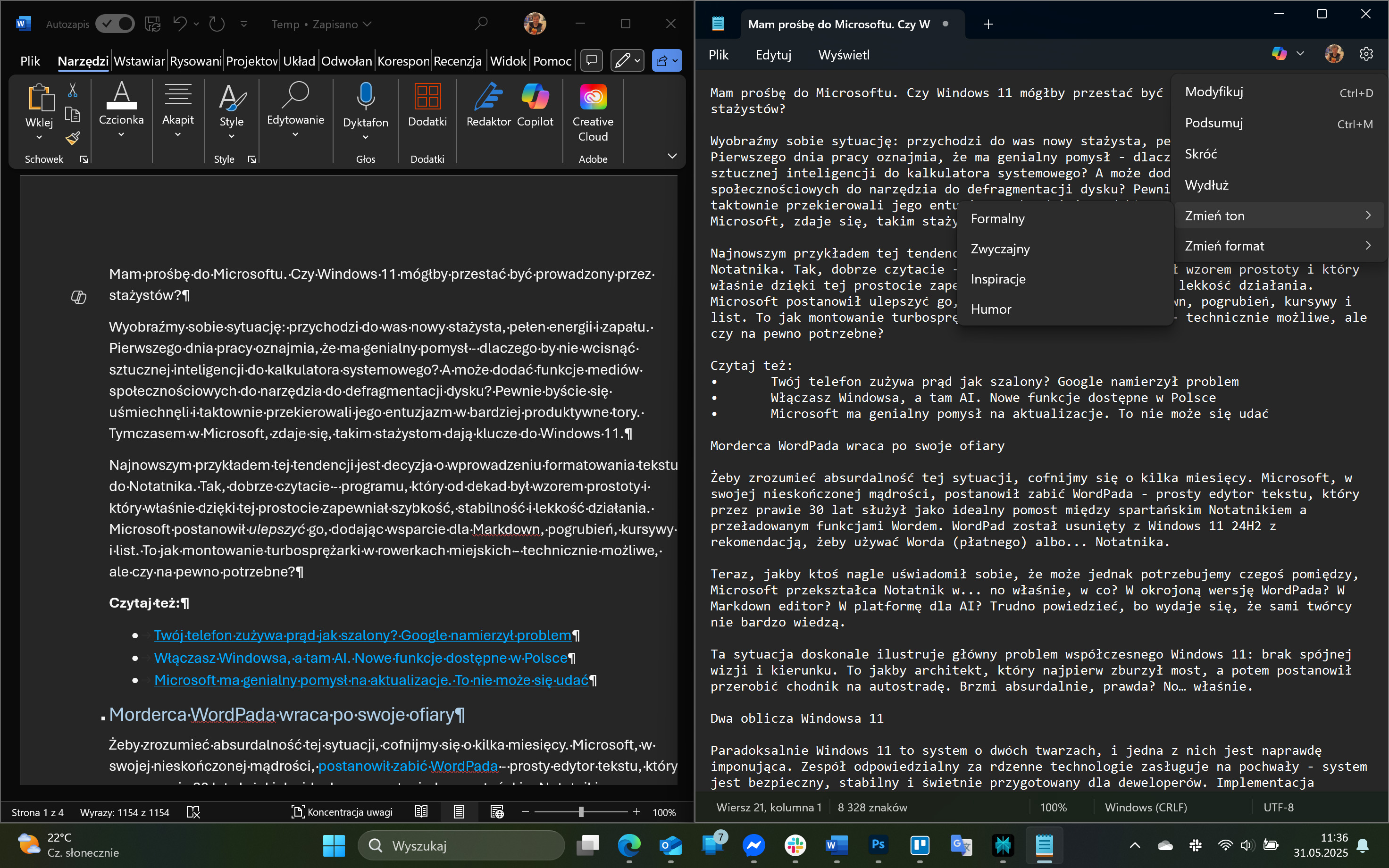
Task: Click the Word zoom slider handle
Action: point(581,812)
